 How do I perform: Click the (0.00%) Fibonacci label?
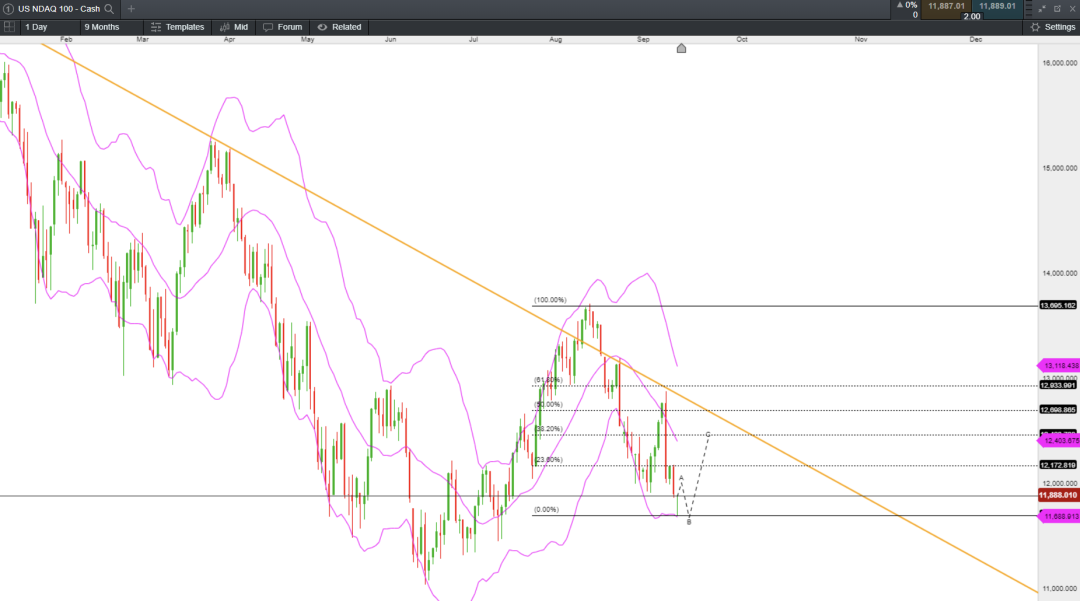point(546,509)
